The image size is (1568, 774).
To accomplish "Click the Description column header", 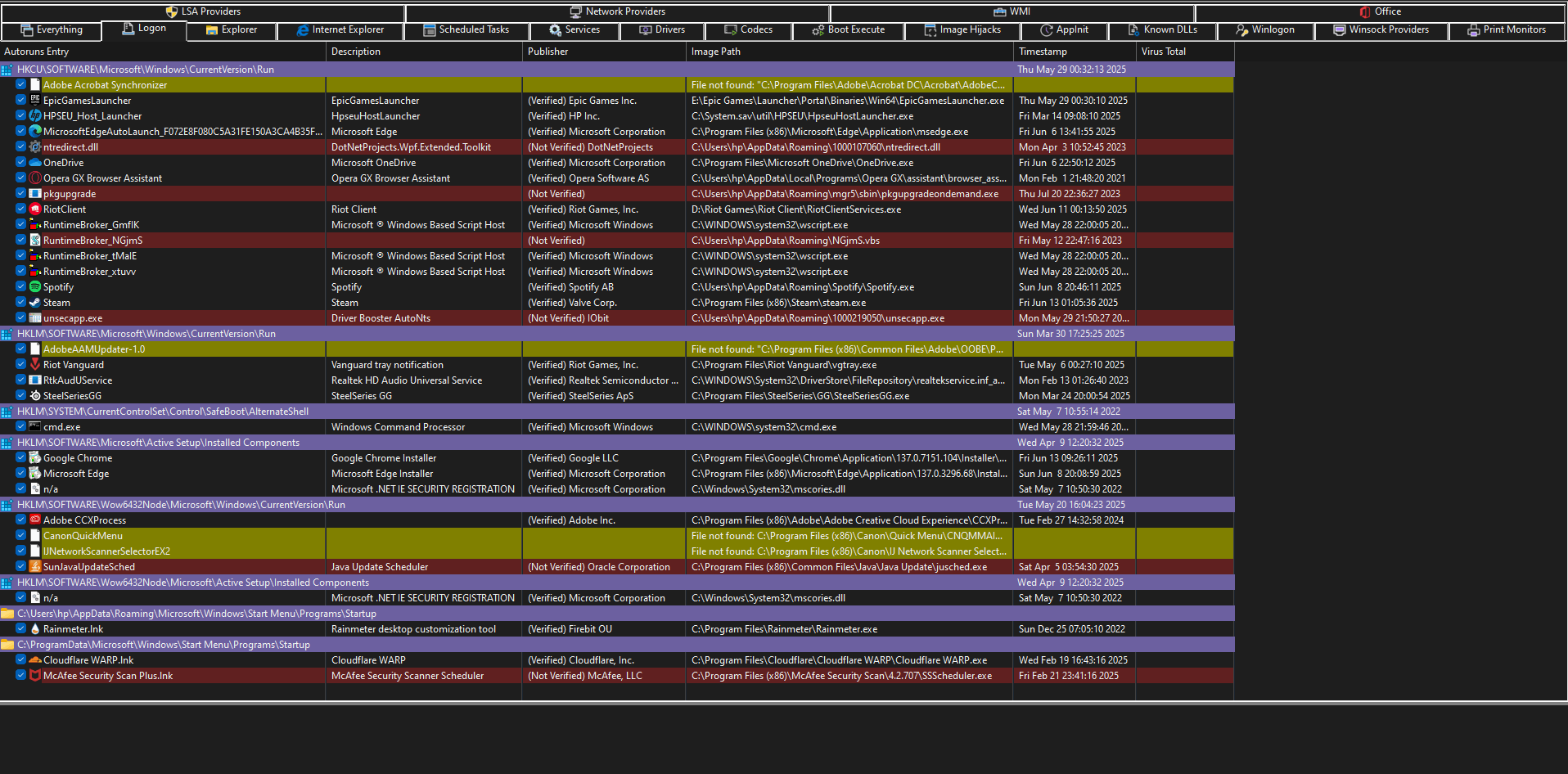I will [424, 52].
